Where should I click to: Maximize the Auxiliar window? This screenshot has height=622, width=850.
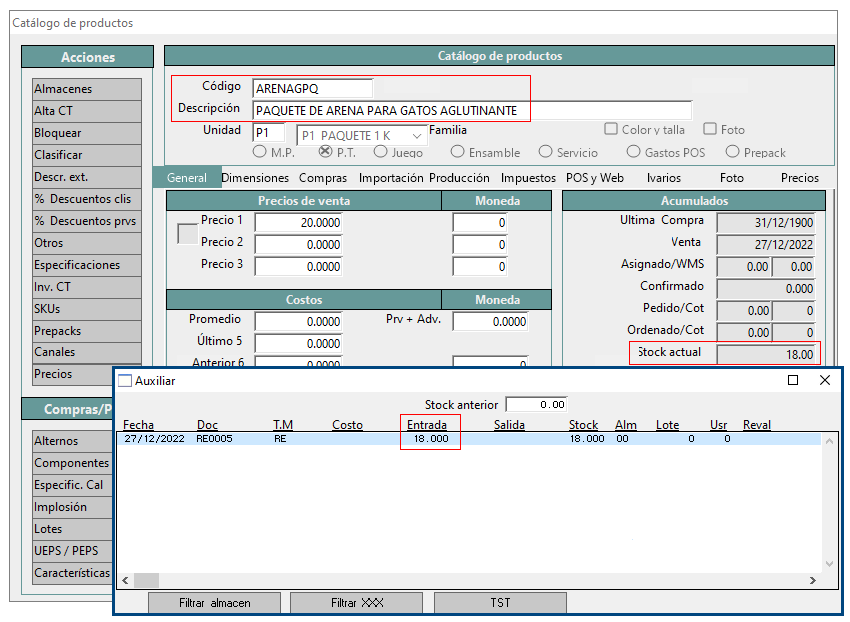(793, 380)
